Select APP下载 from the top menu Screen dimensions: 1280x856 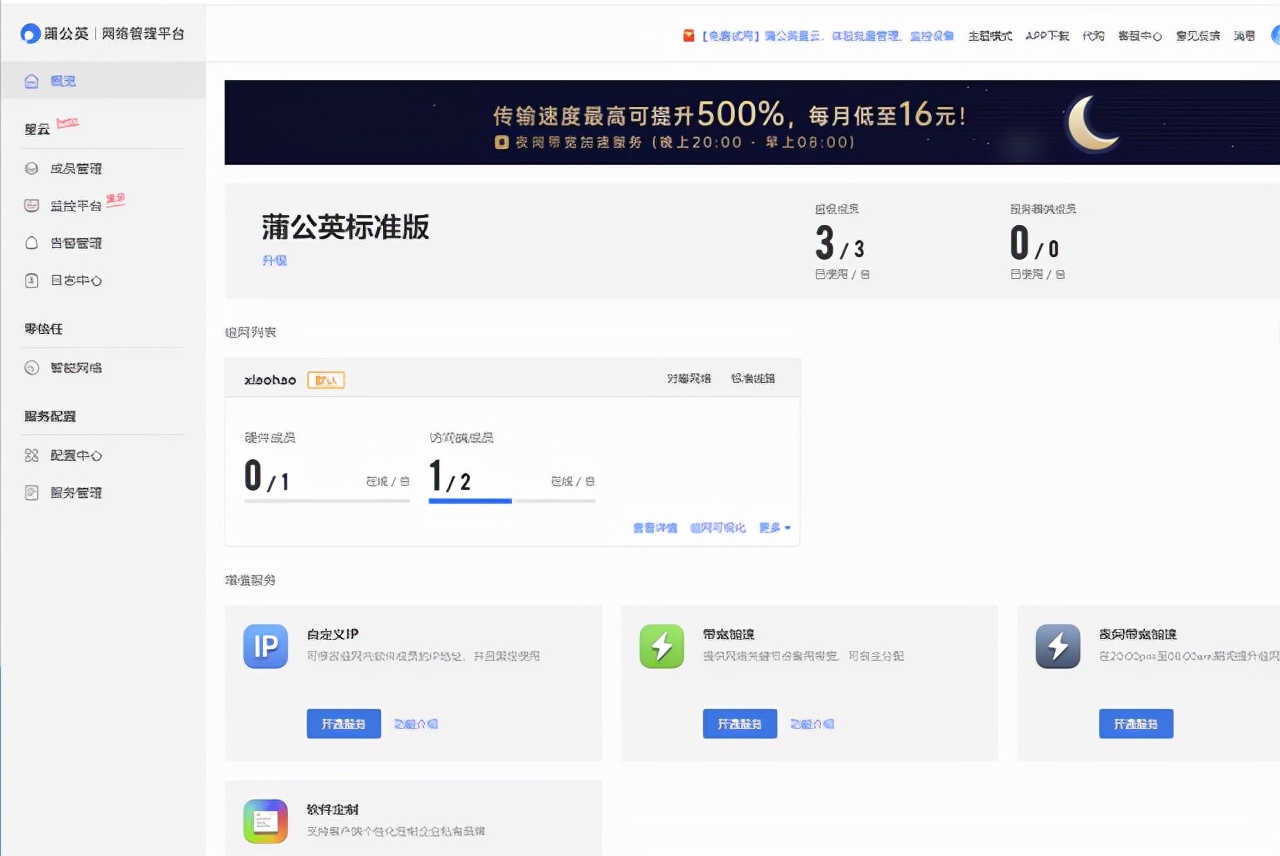coord(1046,36)
